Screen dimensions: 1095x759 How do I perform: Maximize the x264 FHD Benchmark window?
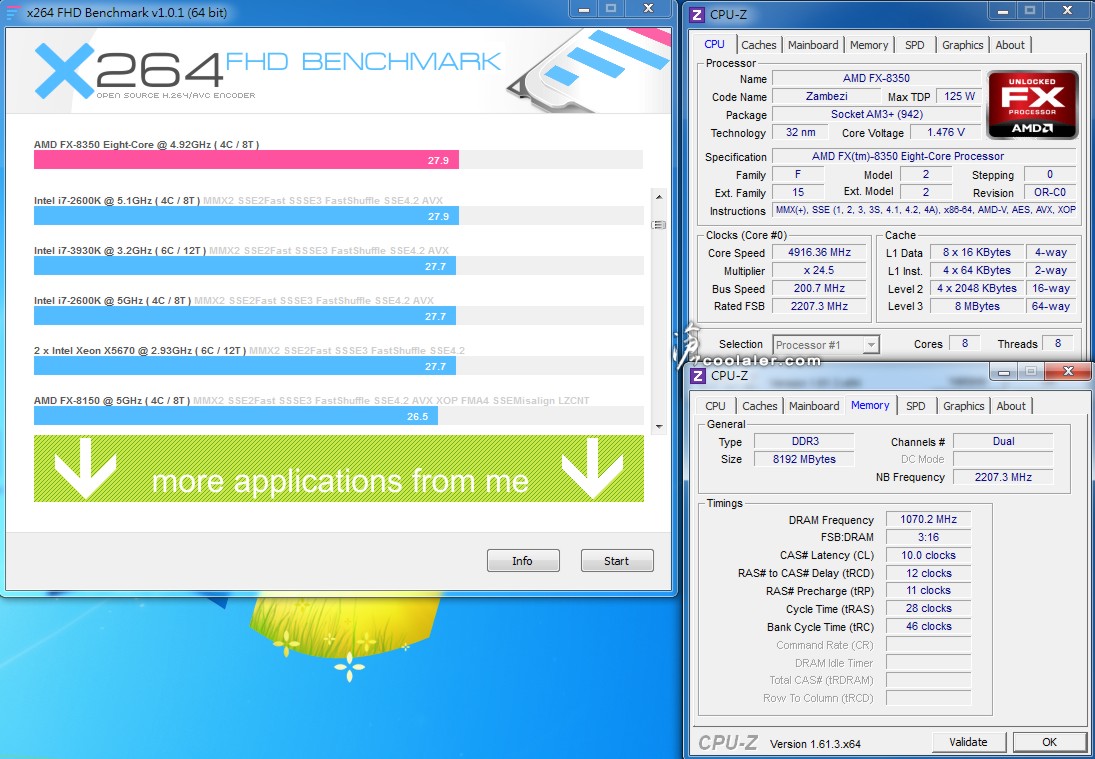611,8
